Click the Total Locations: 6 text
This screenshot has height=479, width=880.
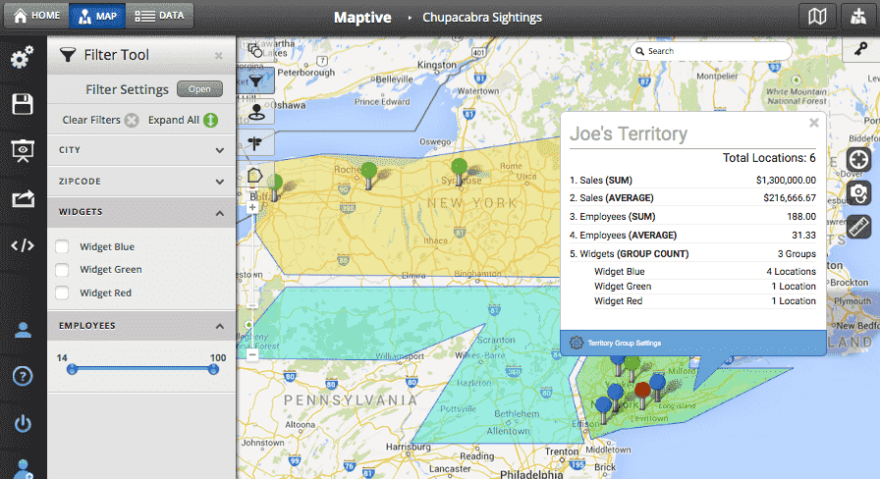pos(769,158)
